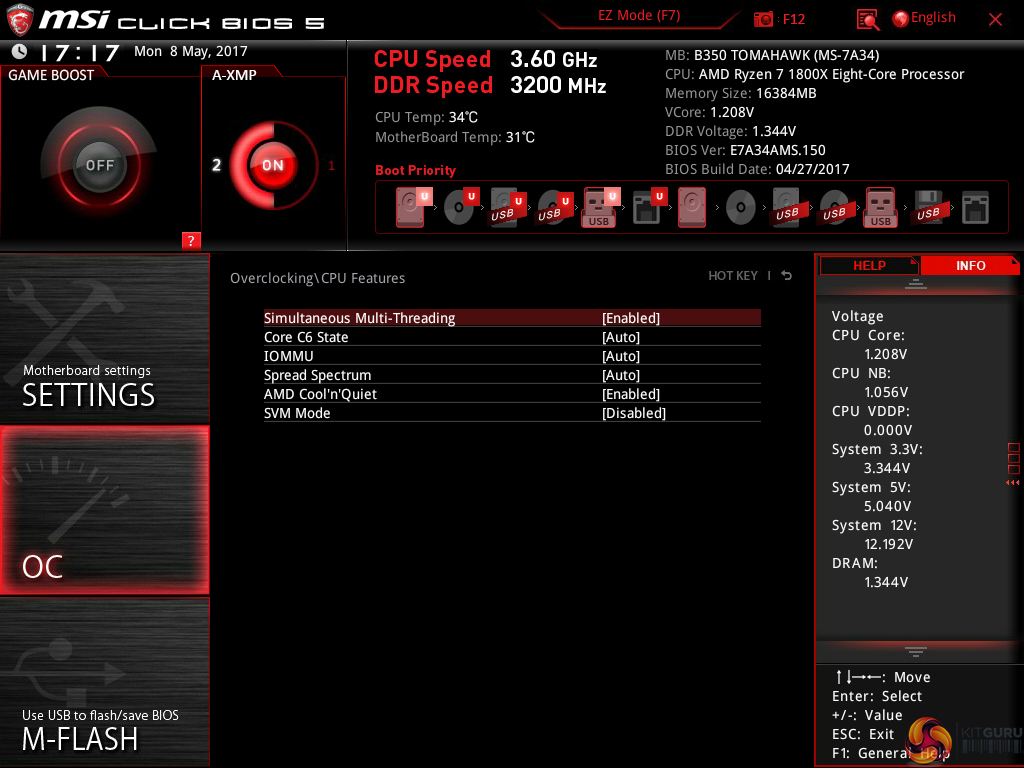Collapse info panel using top grip handle
Image resolution: width=1024 pixels, height=768 pixels.
click(916, 283)
